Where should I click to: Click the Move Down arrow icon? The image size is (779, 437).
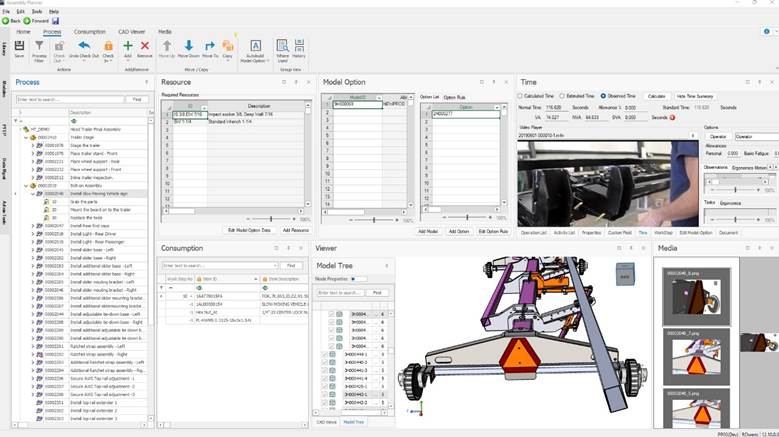[189, 48]
